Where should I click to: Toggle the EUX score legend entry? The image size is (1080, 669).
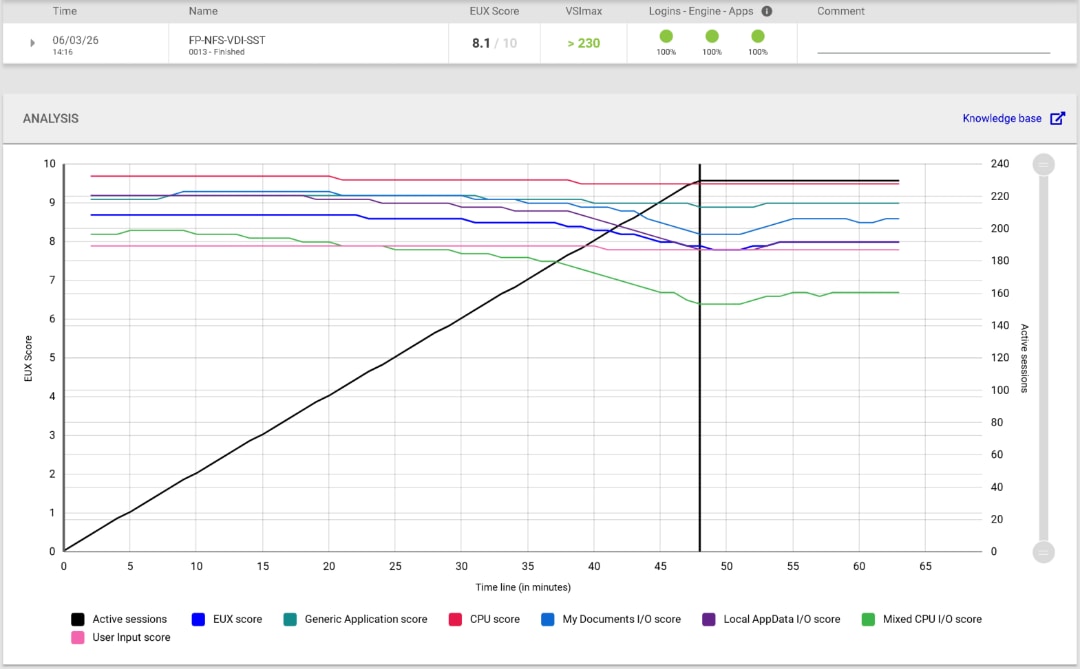point(227,619)
